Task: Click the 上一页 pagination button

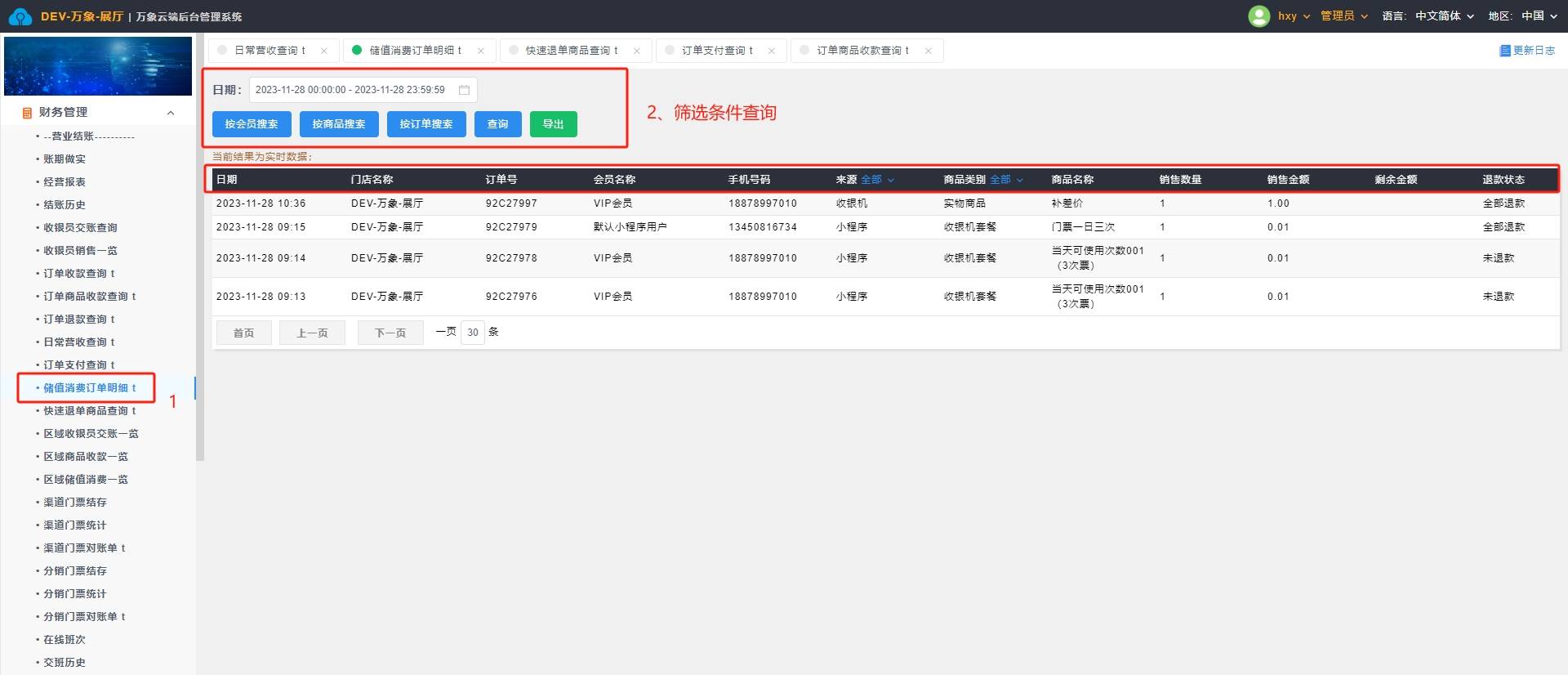Action: coord(312,333)
